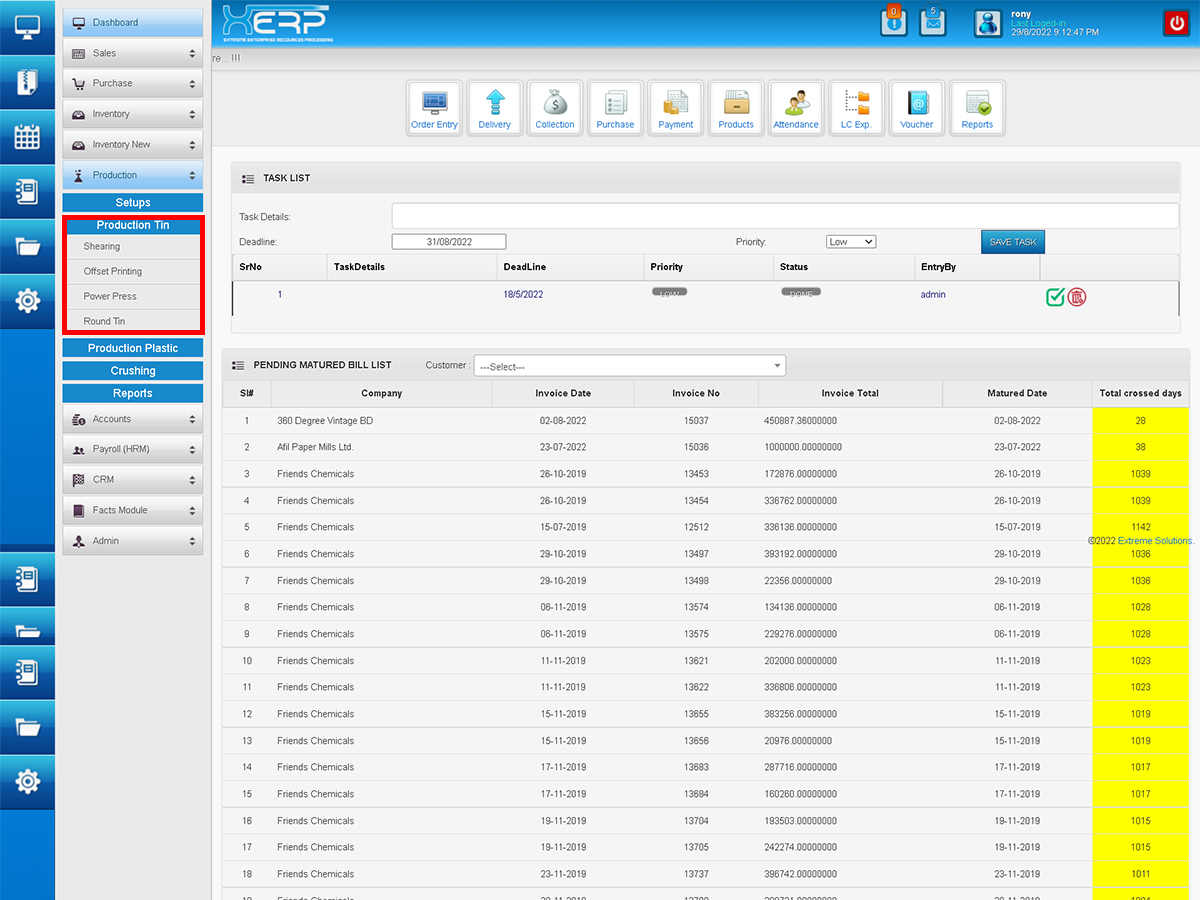Click the Voucher shortcut icon

(916, 108)
